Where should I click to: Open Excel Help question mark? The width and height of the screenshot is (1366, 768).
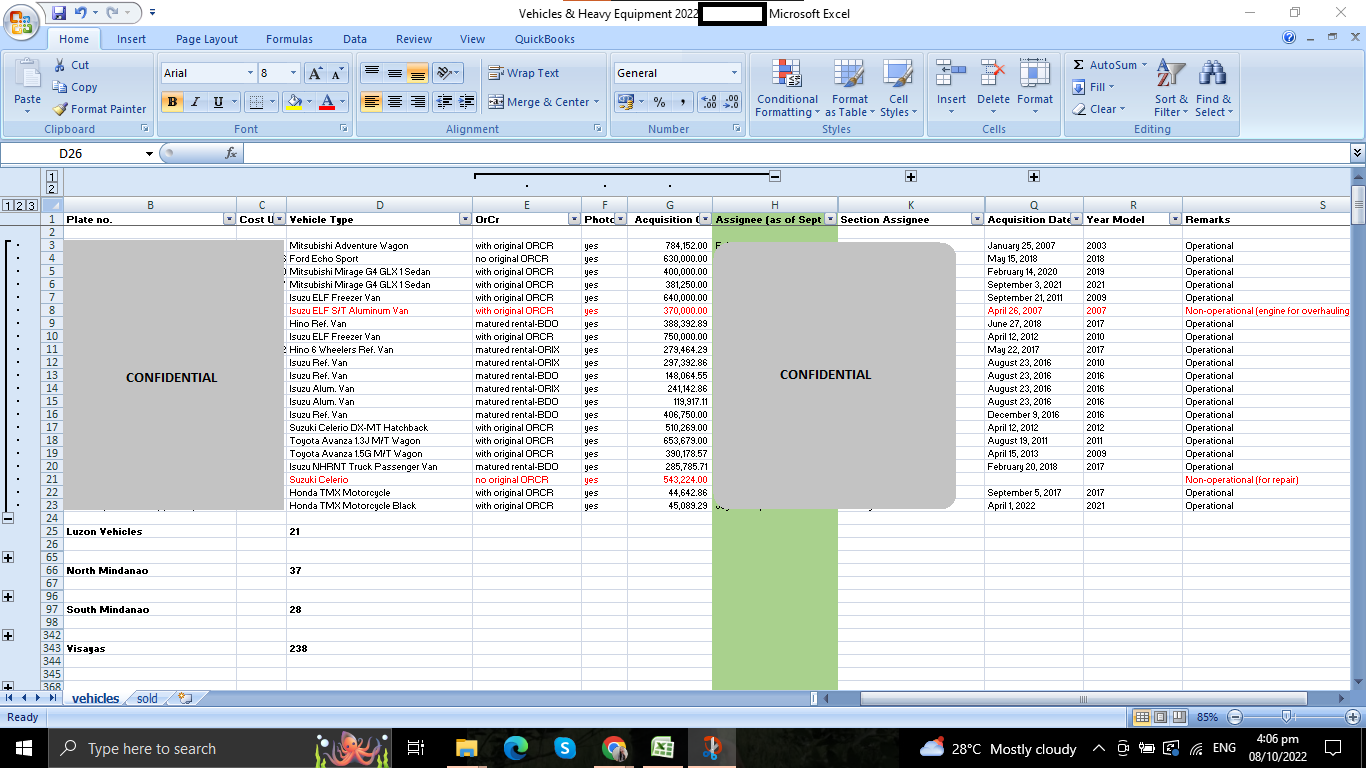tap(1289, 38)
